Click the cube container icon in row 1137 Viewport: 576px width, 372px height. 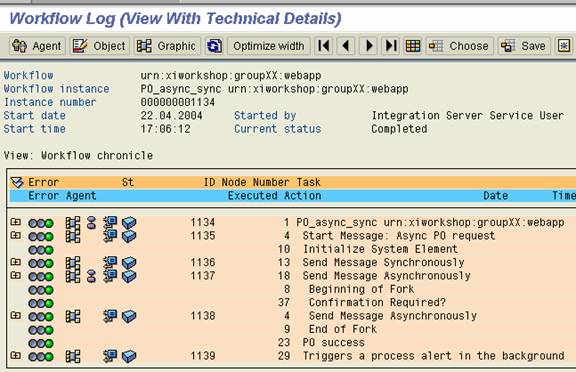click(x=129, y=276)
